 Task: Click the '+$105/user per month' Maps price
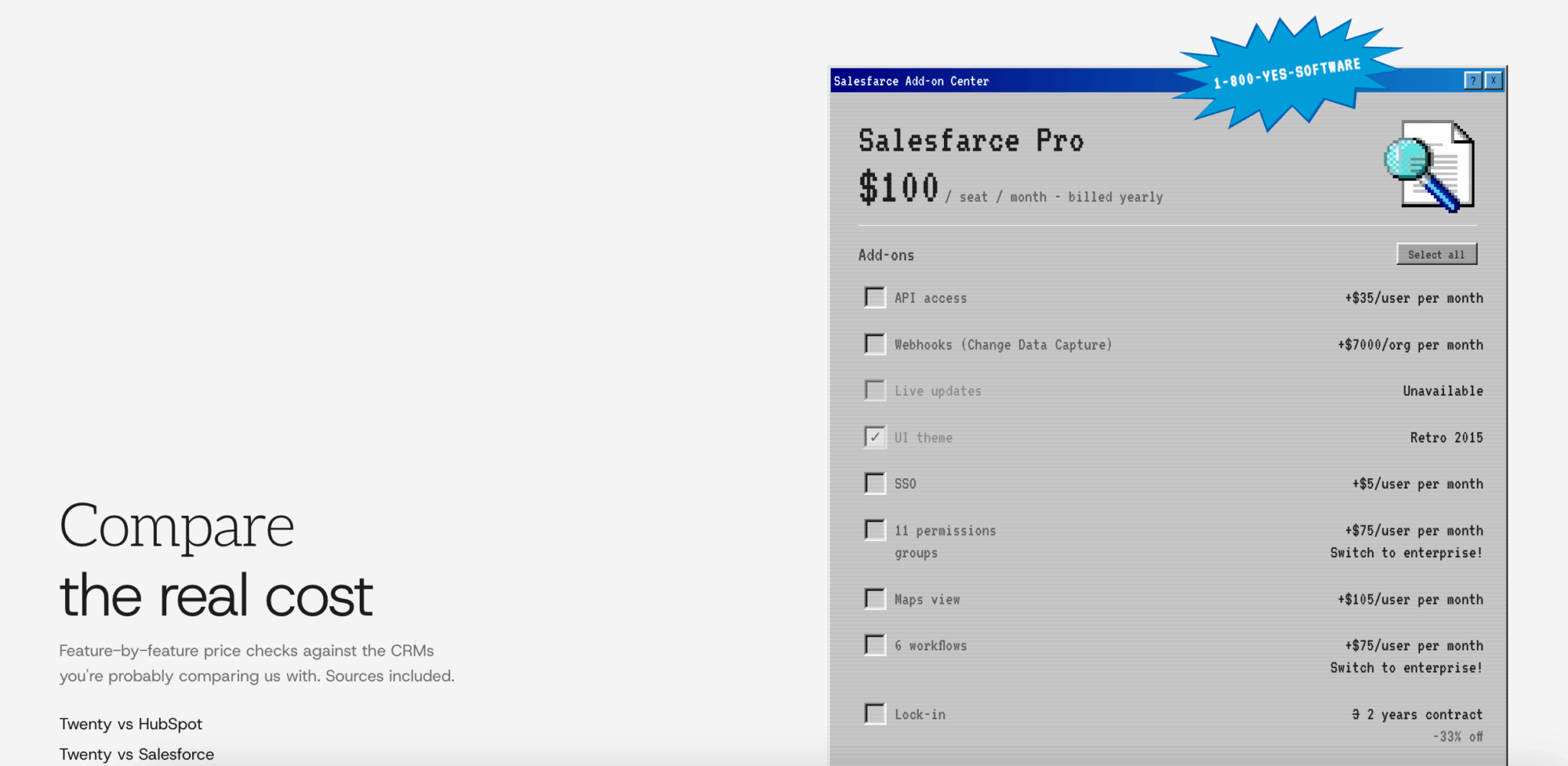click(1410, 600)
